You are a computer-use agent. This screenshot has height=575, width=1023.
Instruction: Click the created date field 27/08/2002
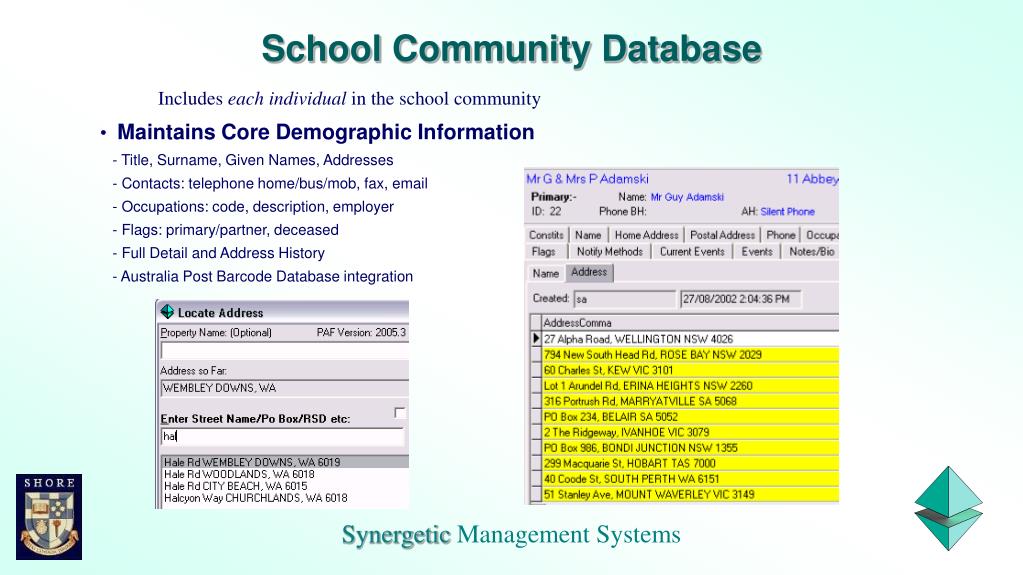tap(741, 299)
